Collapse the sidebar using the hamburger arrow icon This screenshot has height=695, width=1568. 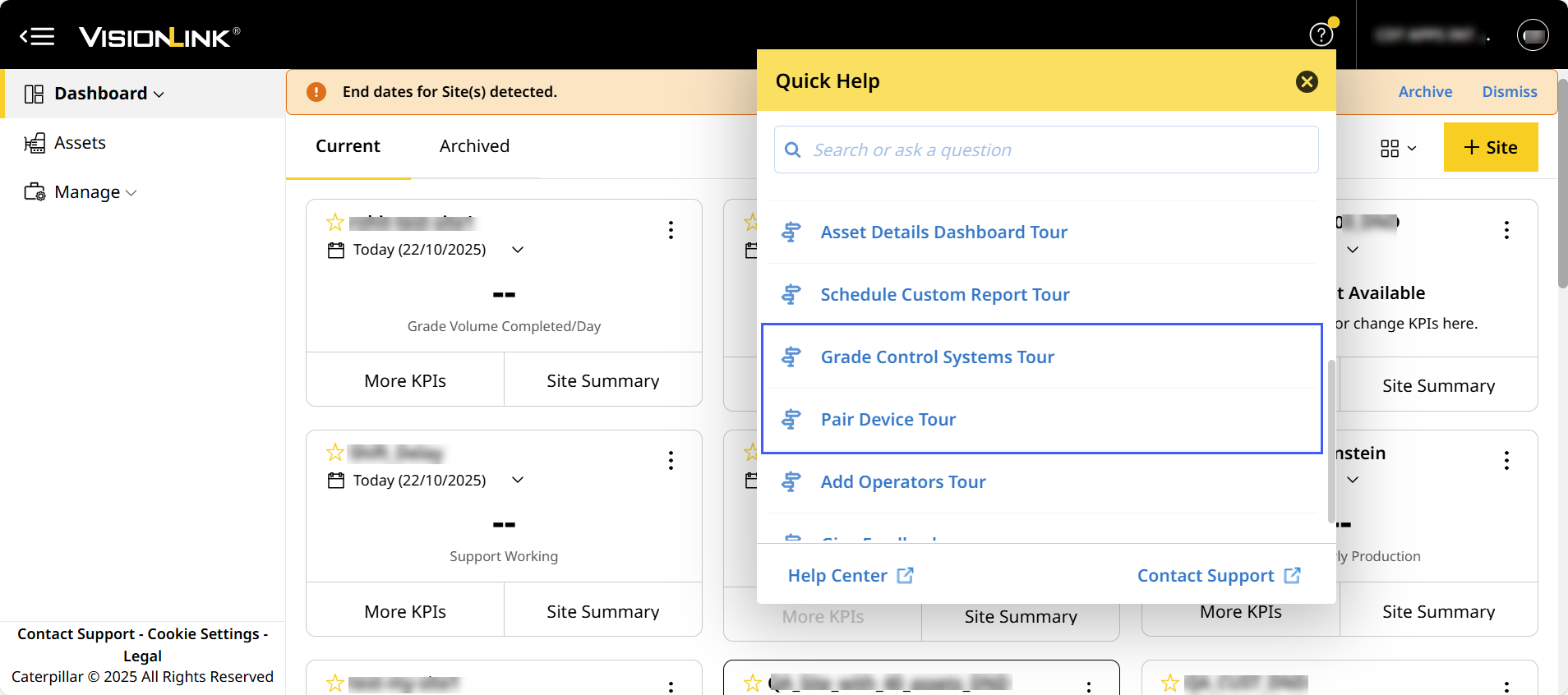(x=37, y=36)
